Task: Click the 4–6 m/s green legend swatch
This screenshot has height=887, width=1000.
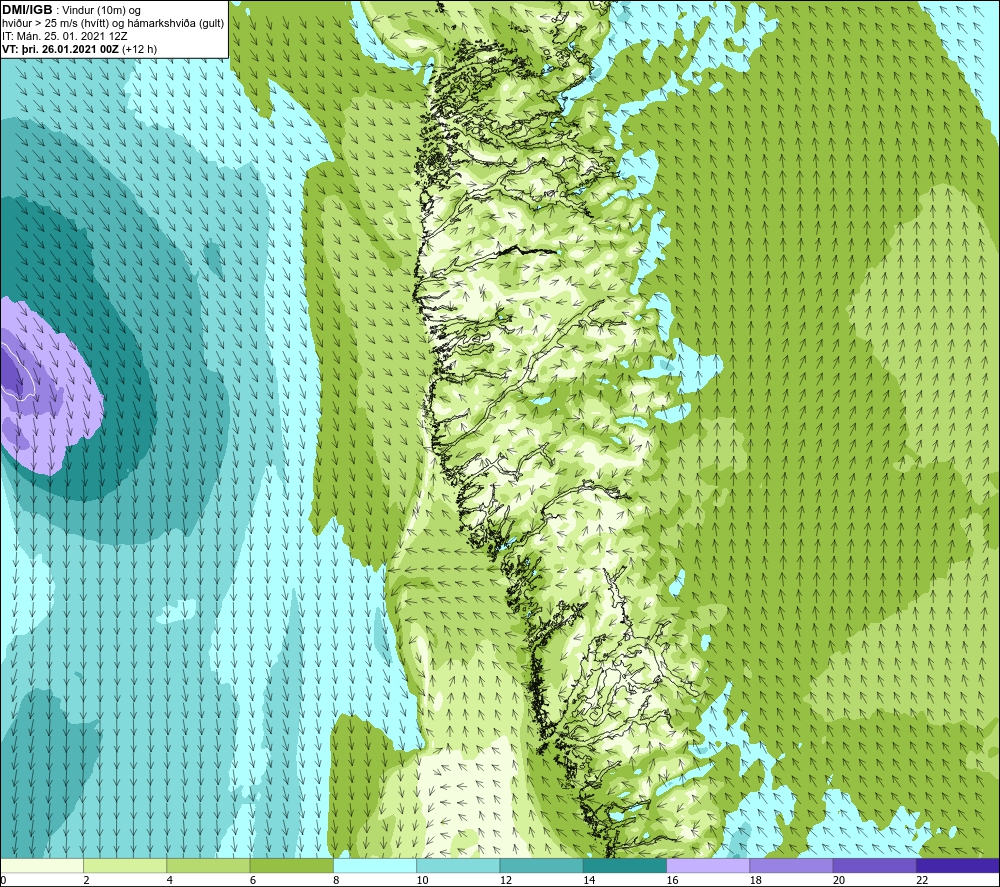Action: (209, 865)
